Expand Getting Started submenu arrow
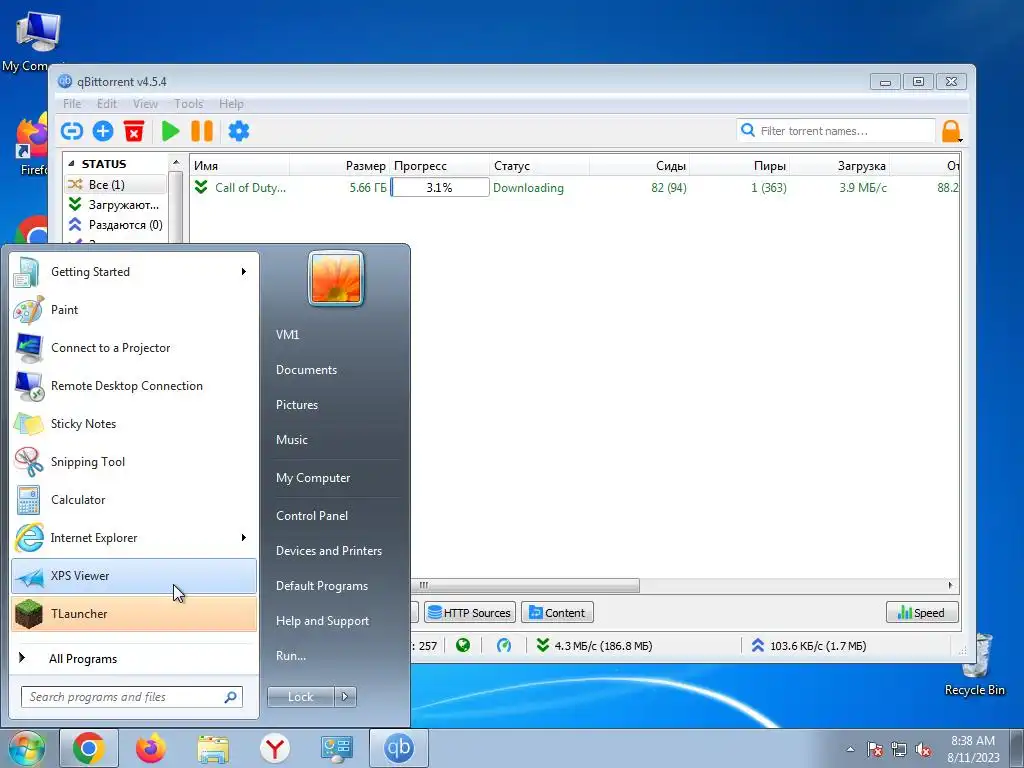The width and height of the screenshot is (1024, 768). click(x=244, y=272)
